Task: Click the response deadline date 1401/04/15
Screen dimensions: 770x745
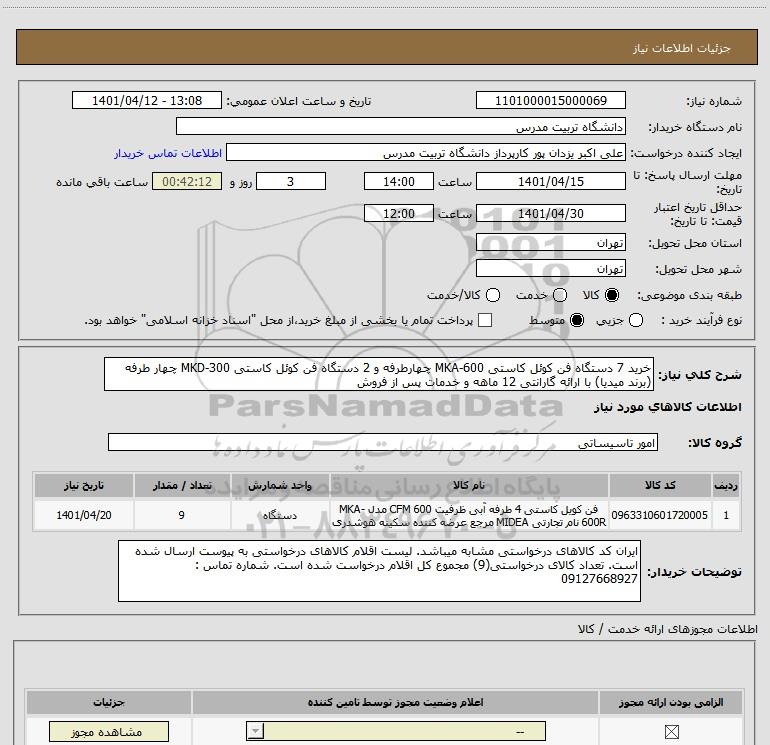Action: (550, 181)
